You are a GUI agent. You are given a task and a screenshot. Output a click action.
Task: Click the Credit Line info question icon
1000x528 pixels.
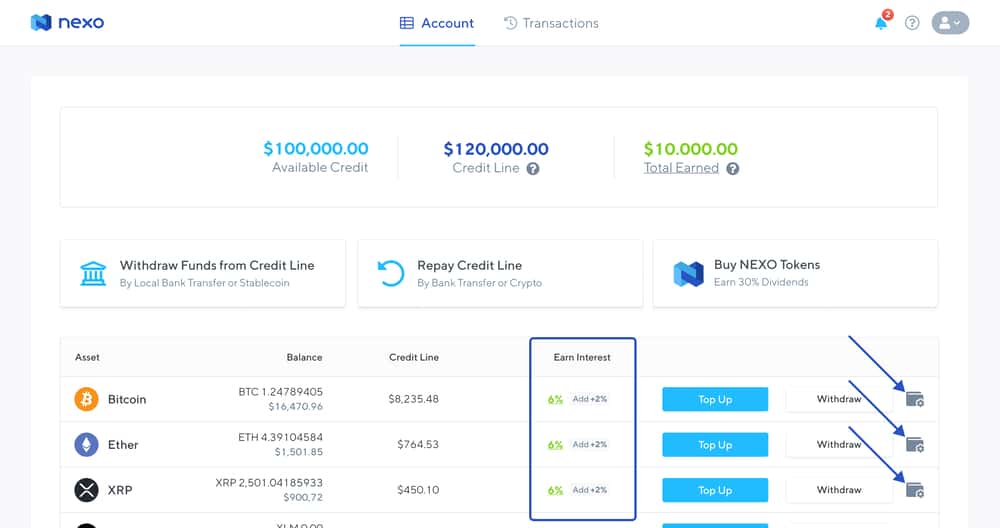click(x=533, y=169)
